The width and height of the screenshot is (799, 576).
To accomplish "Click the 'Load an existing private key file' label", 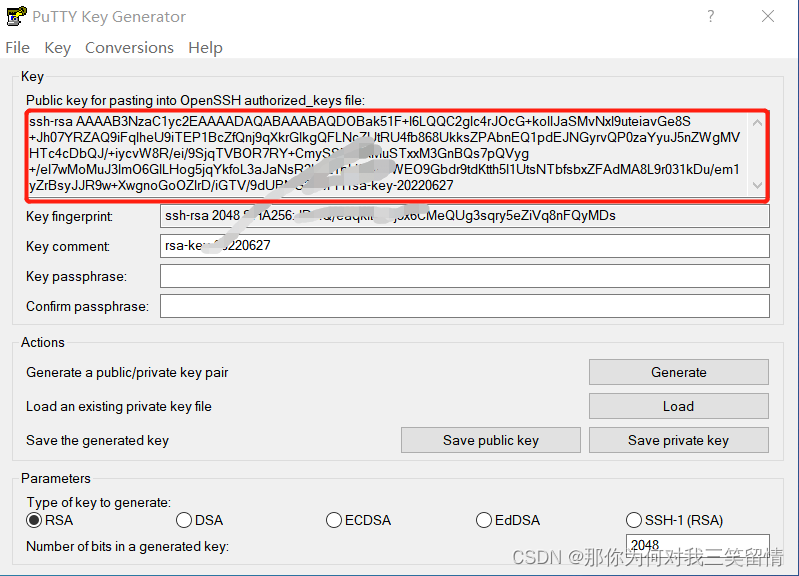I will tap(119, 406).
